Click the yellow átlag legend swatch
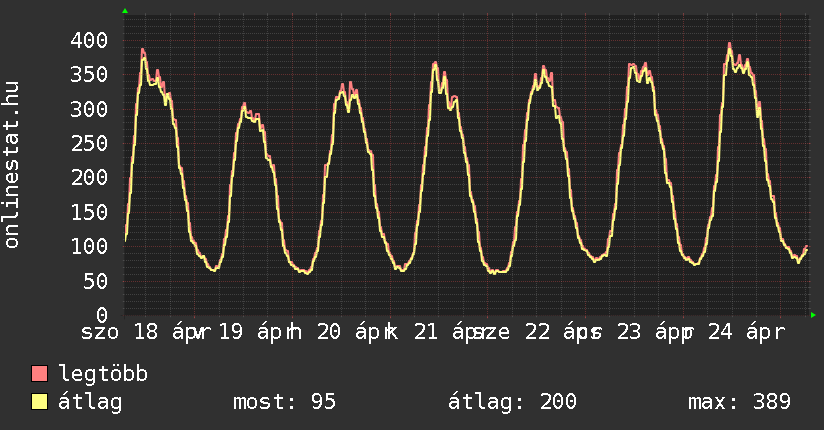The width and height of the screenshot is (824, 430). [x=40, y=402]
